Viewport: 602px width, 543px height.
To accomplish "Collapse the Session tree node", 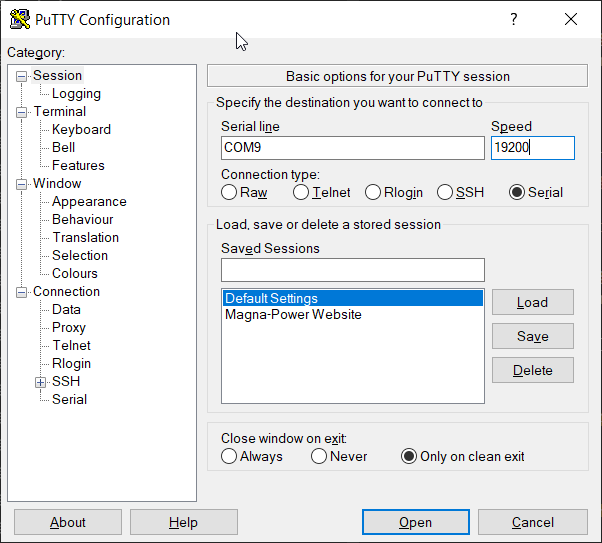I will 22,76.
